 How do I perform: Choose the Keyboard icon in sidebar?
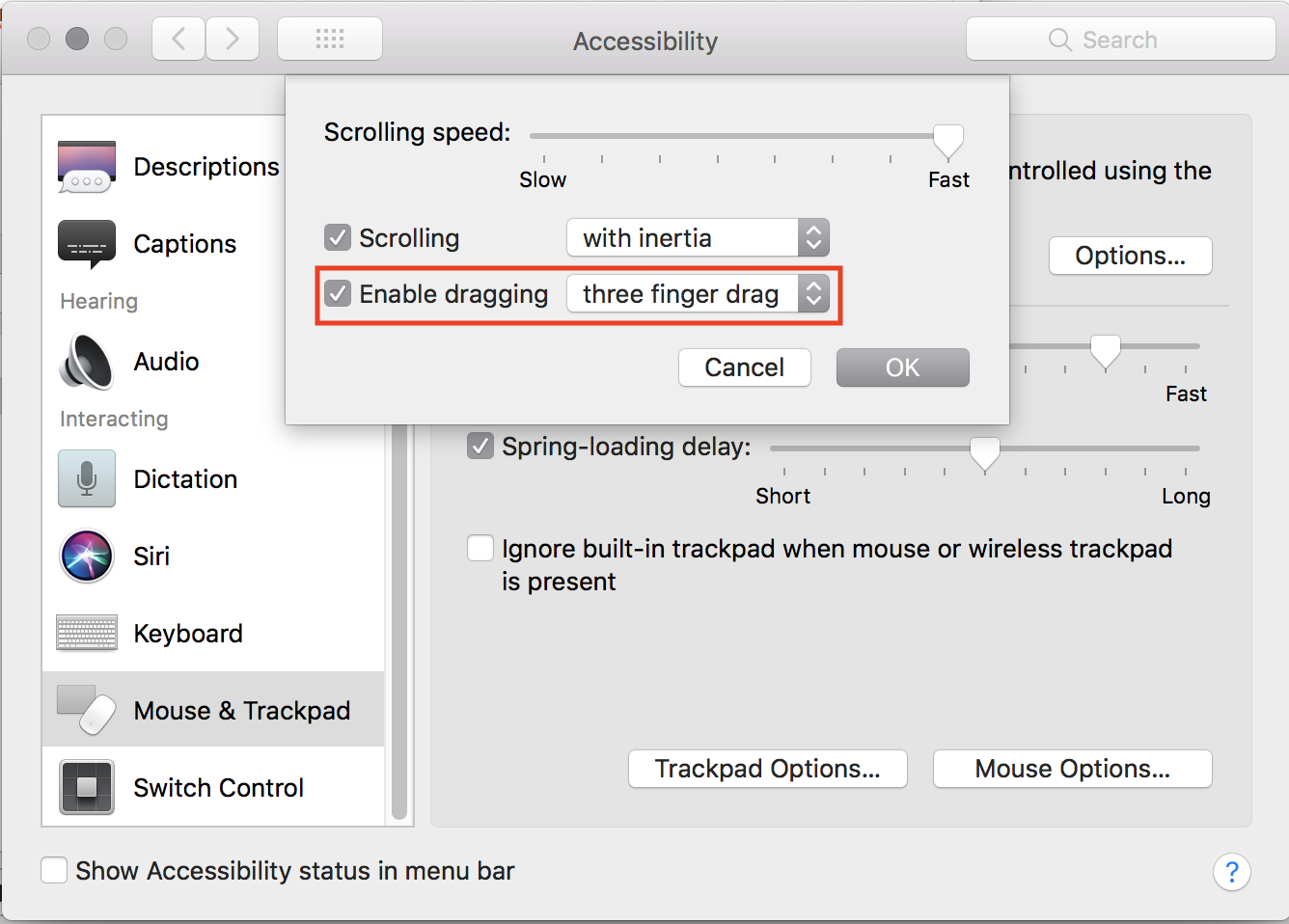[87, 633]
